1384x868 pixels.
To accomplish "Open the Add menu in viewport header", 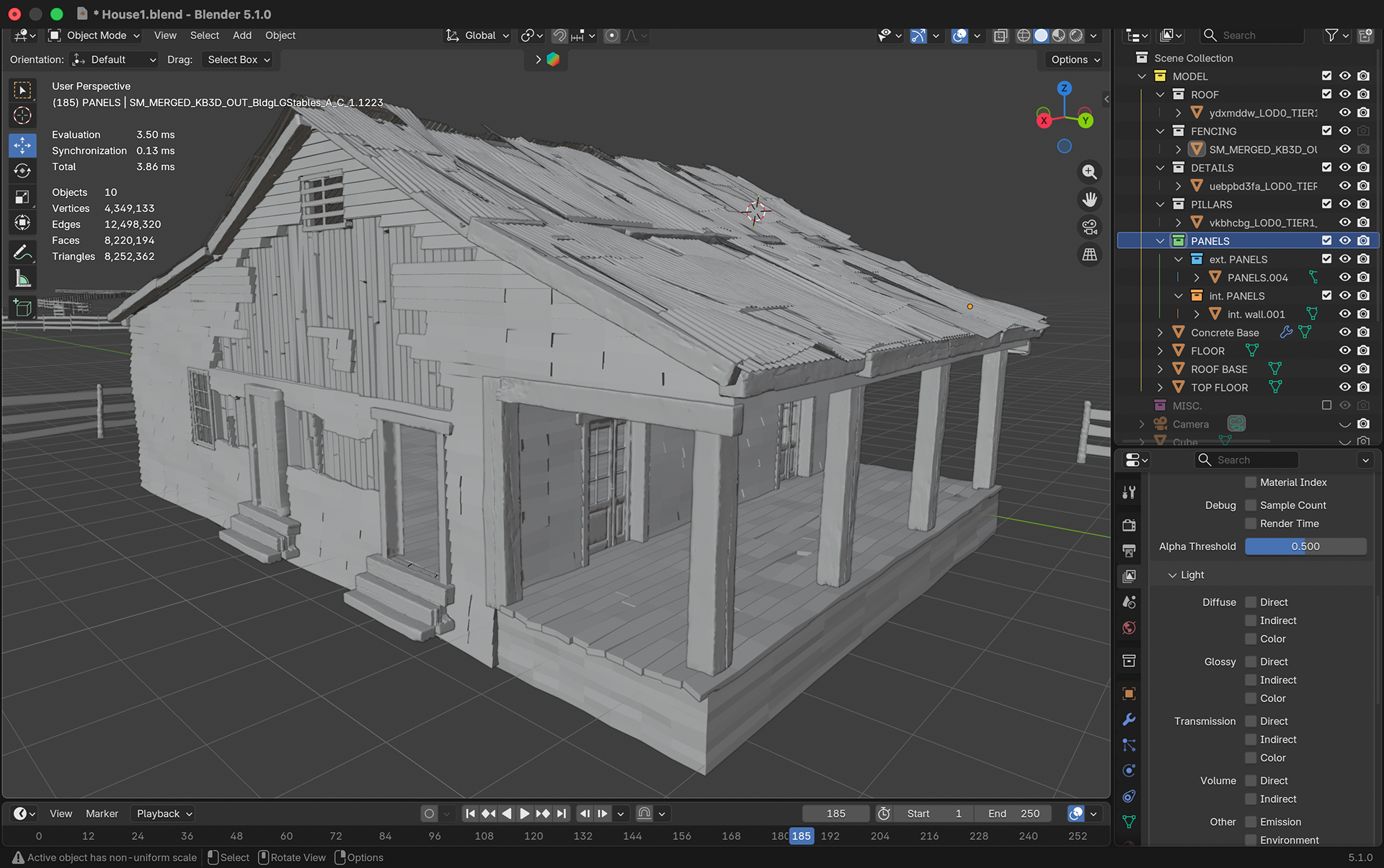I will [241, 35].
